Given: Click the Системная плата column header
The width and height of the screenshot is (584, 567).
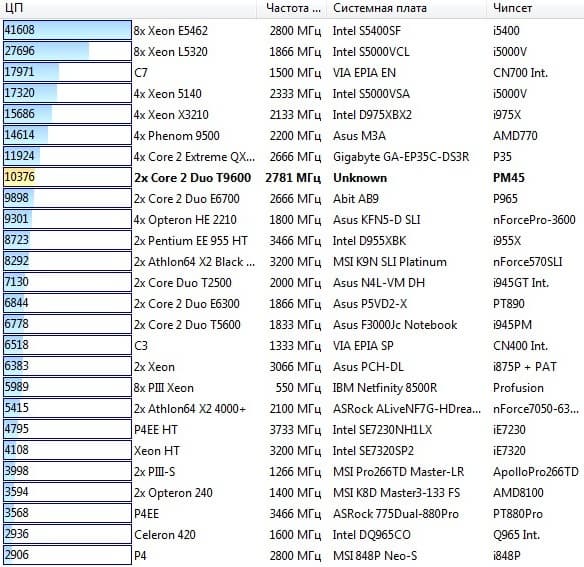Looking at the screenshot, I should click(407, 8).
